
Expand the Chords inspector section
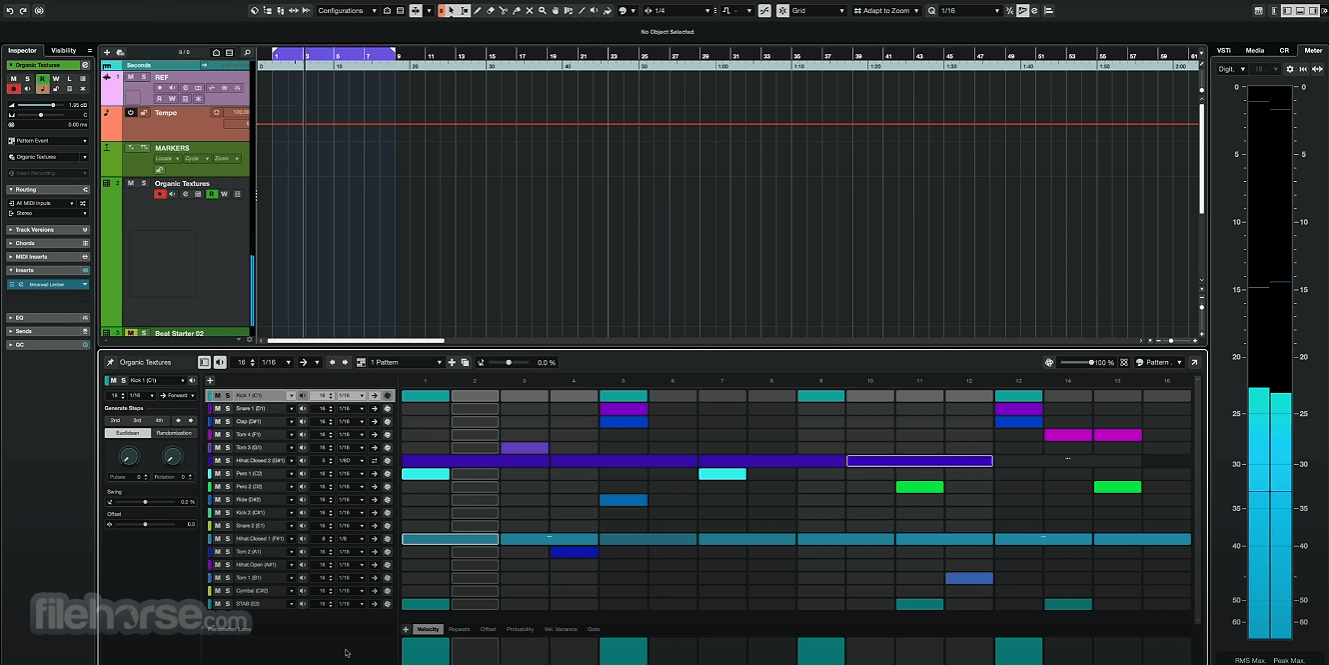(x=48, y=243)
